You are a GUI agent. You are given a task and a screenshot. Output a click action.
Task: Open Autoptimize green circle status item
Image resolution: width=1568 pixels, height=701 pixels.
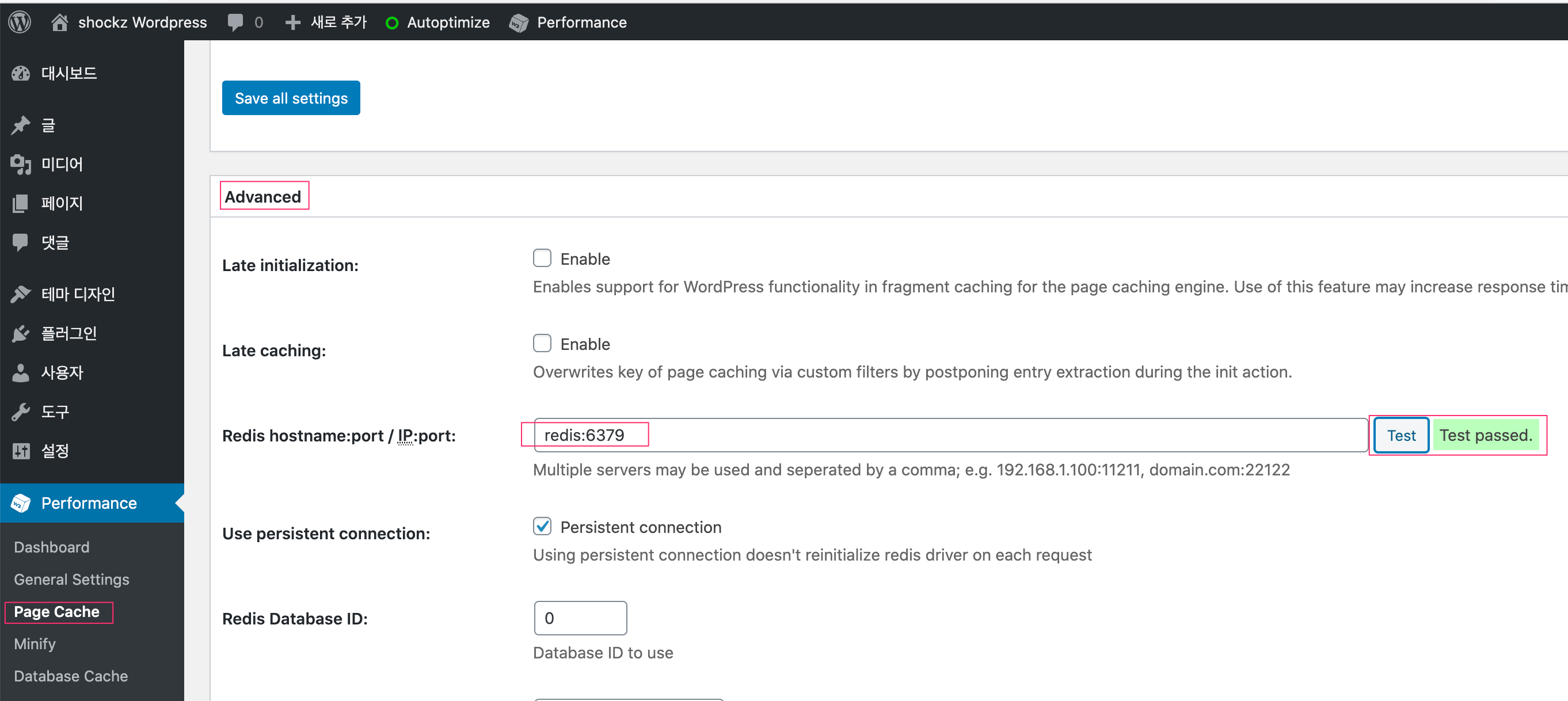[x=392, y=22]
